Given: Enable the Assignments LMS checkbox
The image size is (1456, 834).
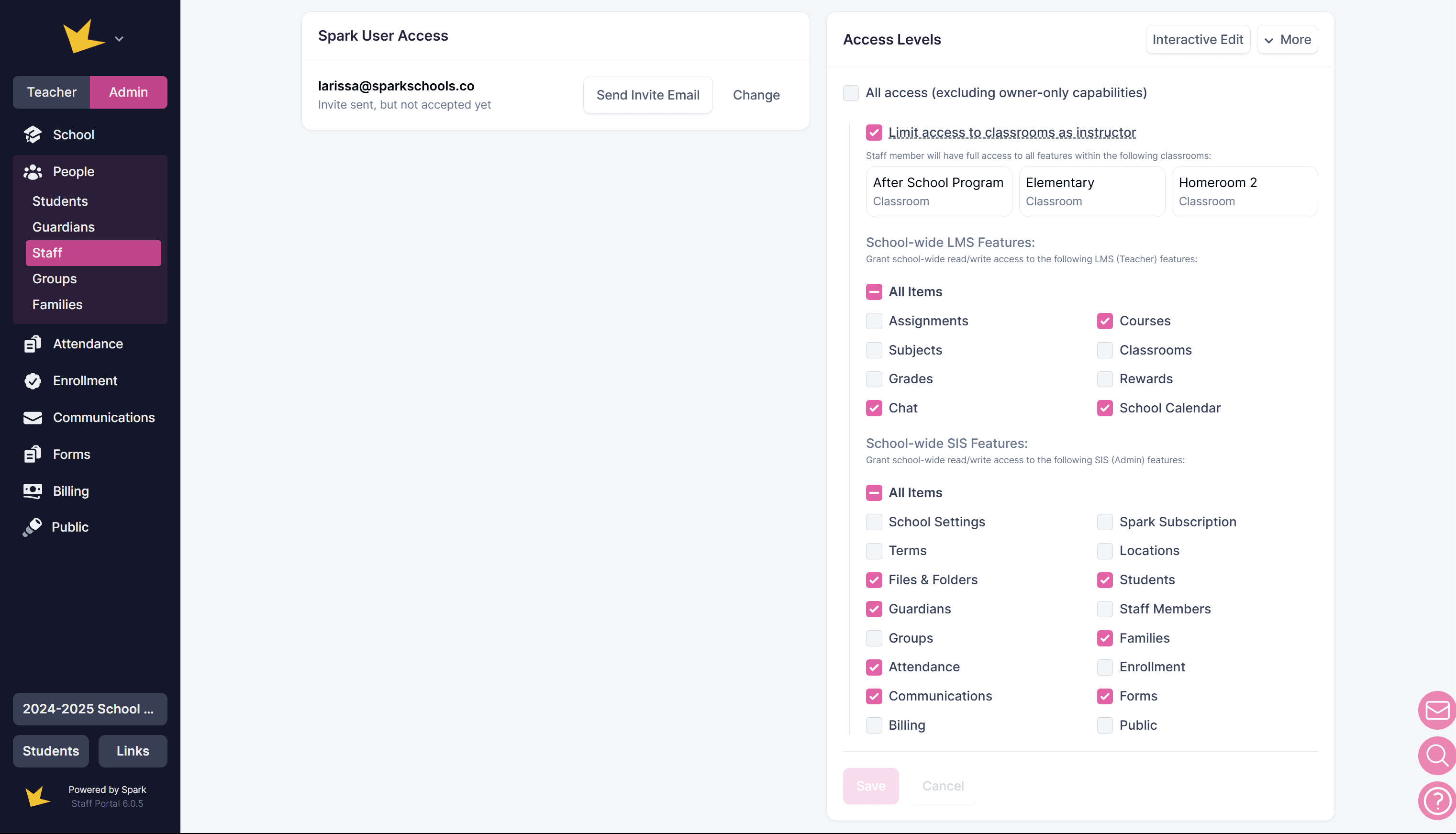Looking at the screenshot, I should tap(874, 321).
